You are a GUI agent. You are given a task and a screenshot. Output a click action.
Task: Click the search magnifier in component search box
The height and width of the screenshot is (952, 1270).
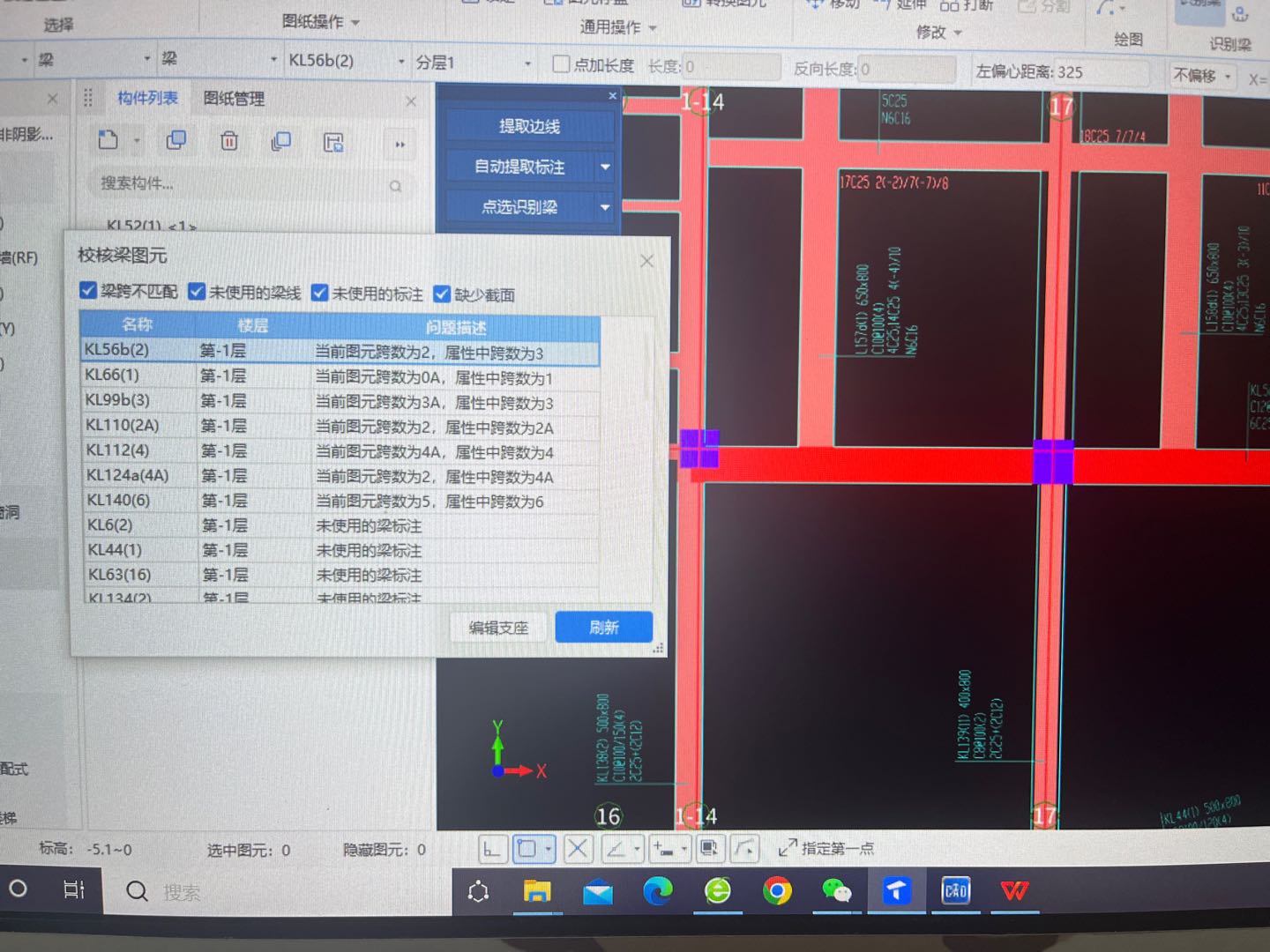tap(395, 186)
